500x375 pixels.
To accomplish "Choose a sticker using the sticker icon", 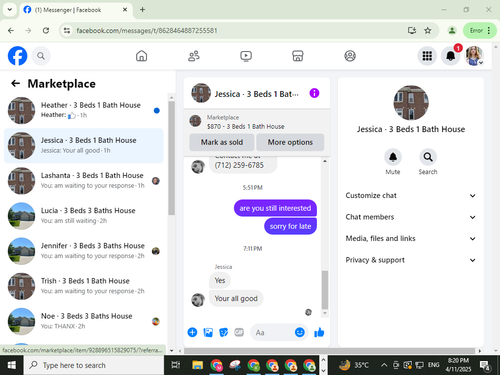I will point(223,332).
